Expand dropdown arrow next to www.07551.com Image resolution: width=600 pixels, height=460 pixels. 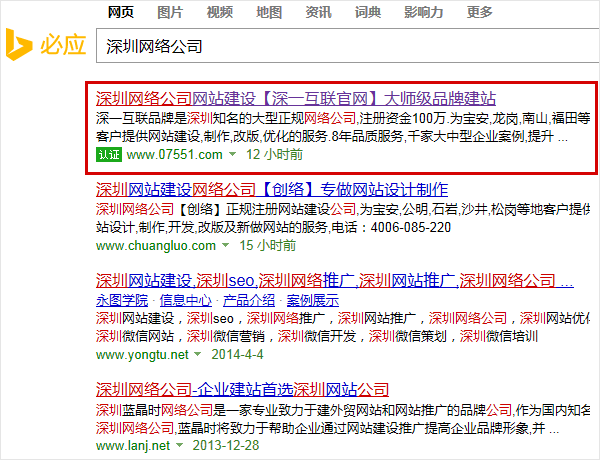tap(232, 156)
